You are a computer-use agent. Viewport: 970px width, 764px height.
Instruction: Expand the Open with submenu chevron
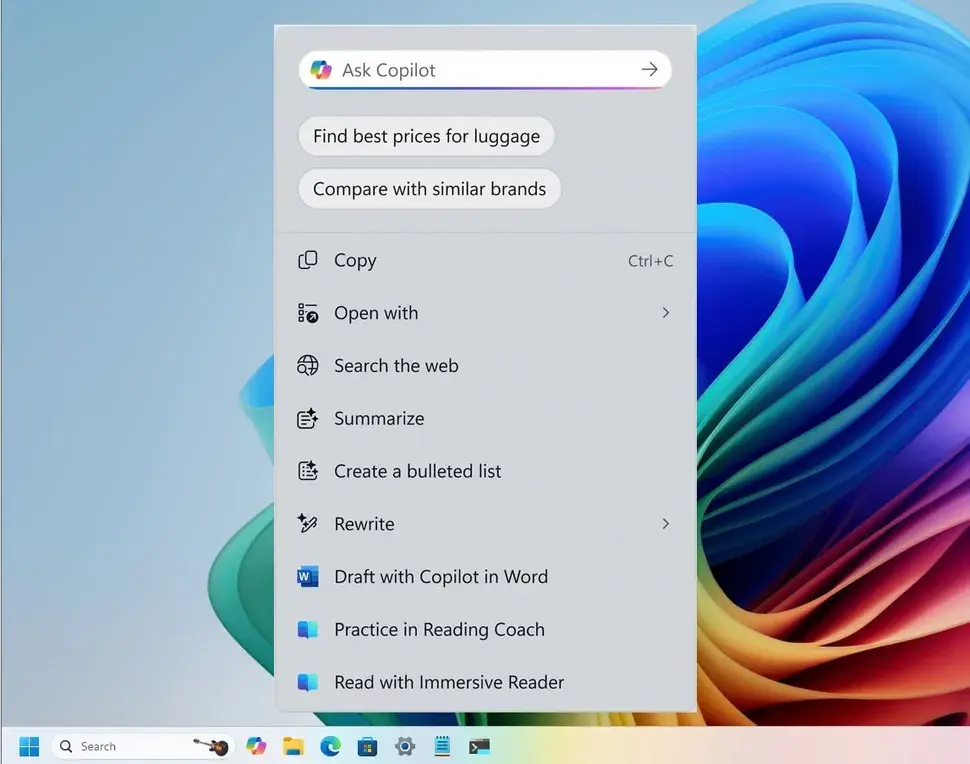point(666,313)
